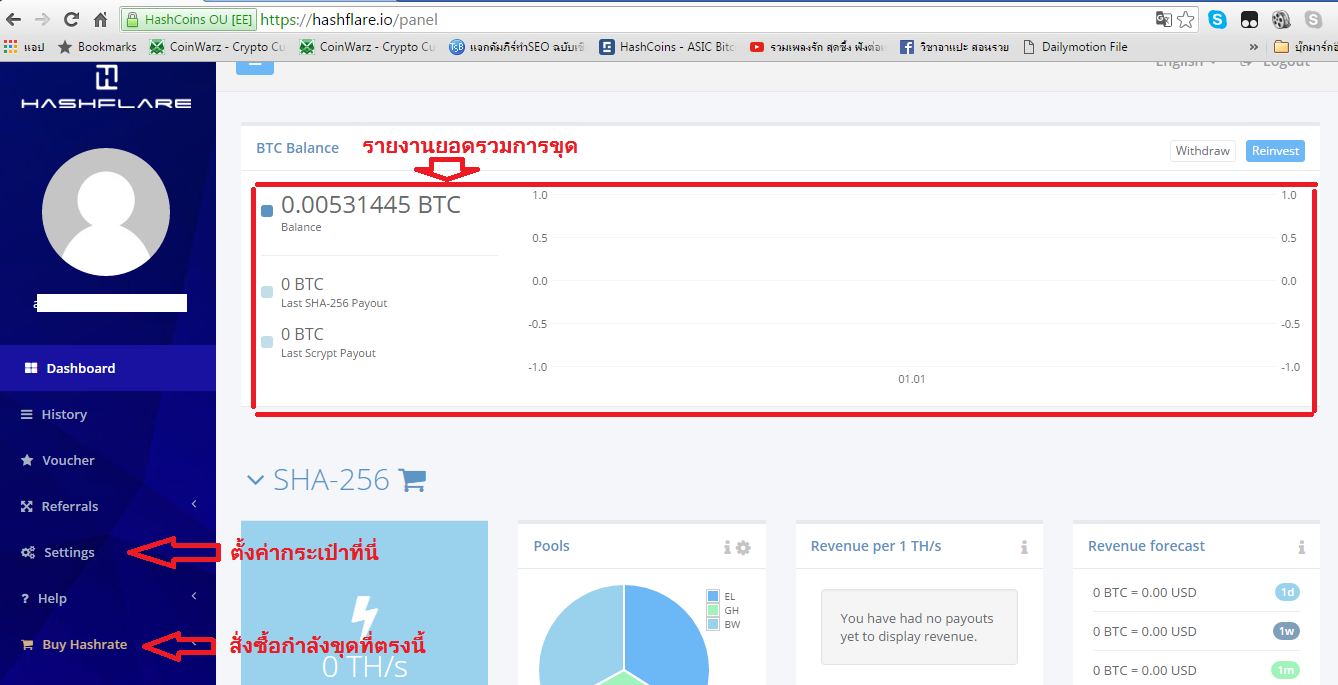Show hidden bookmarks with the double chevron
The width and height of the screenshot is (1338, 685).
1254,46
